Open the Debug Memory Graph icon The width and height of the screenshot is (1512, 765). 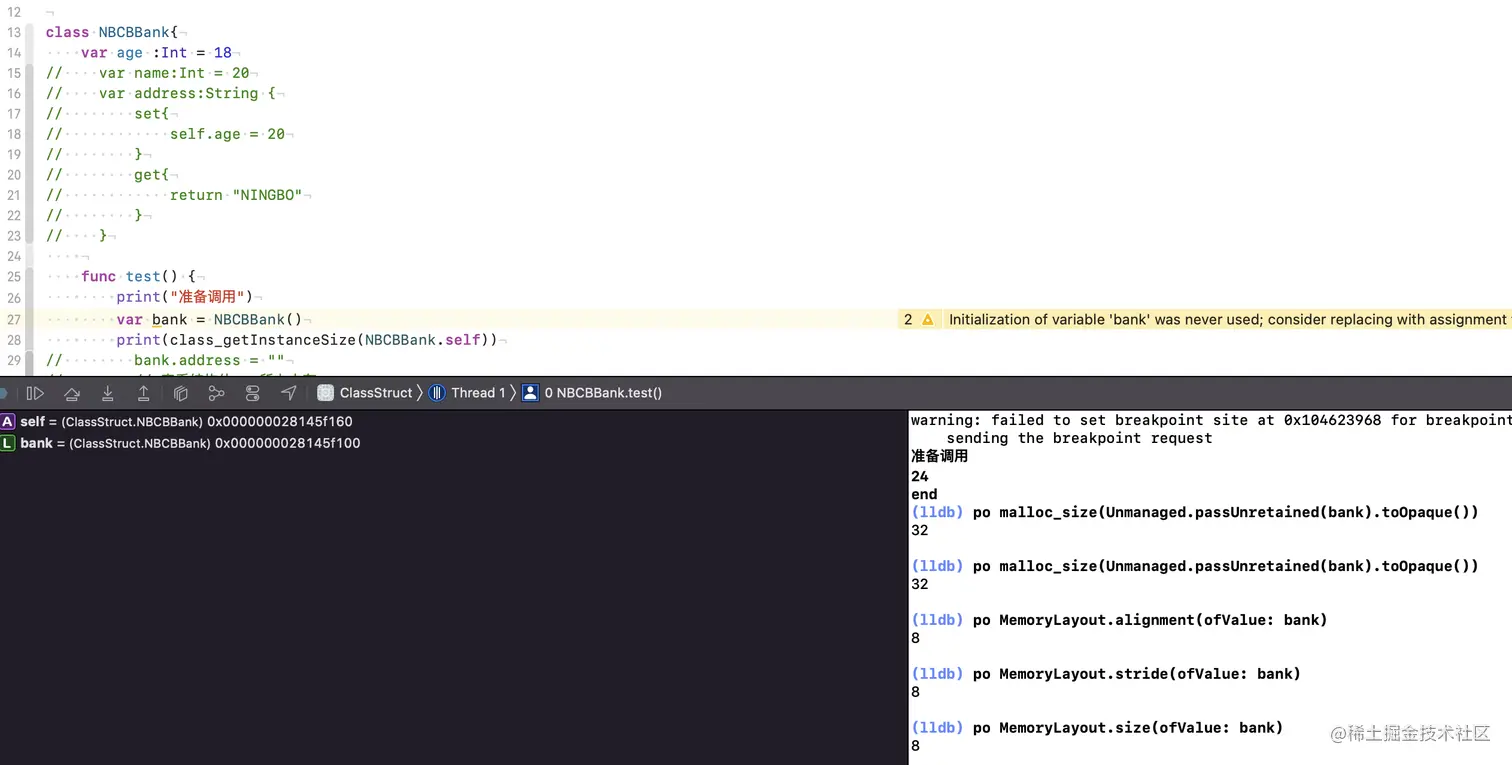[x=216, y=393]
